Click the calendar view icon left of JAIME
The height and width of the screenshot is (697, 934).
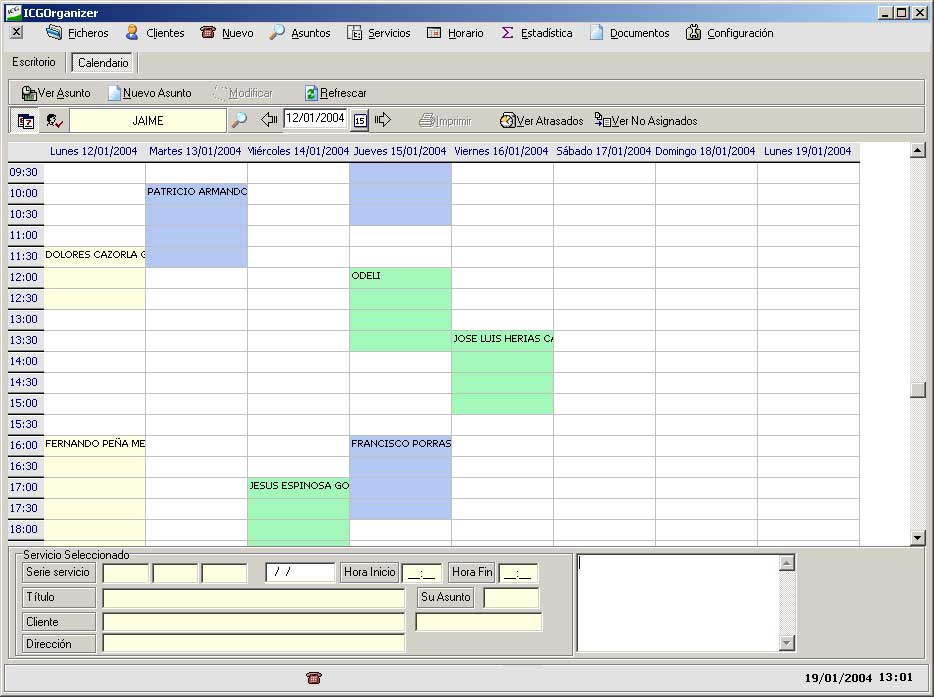(x=26, y=121)
